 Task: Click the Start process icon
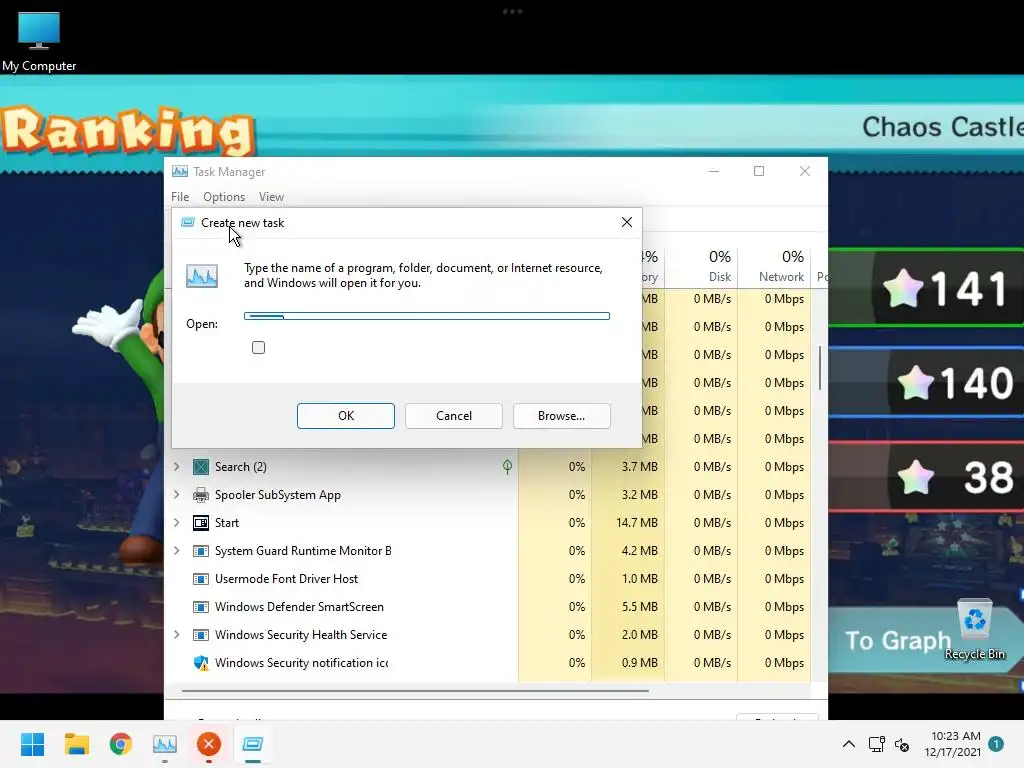201,523
